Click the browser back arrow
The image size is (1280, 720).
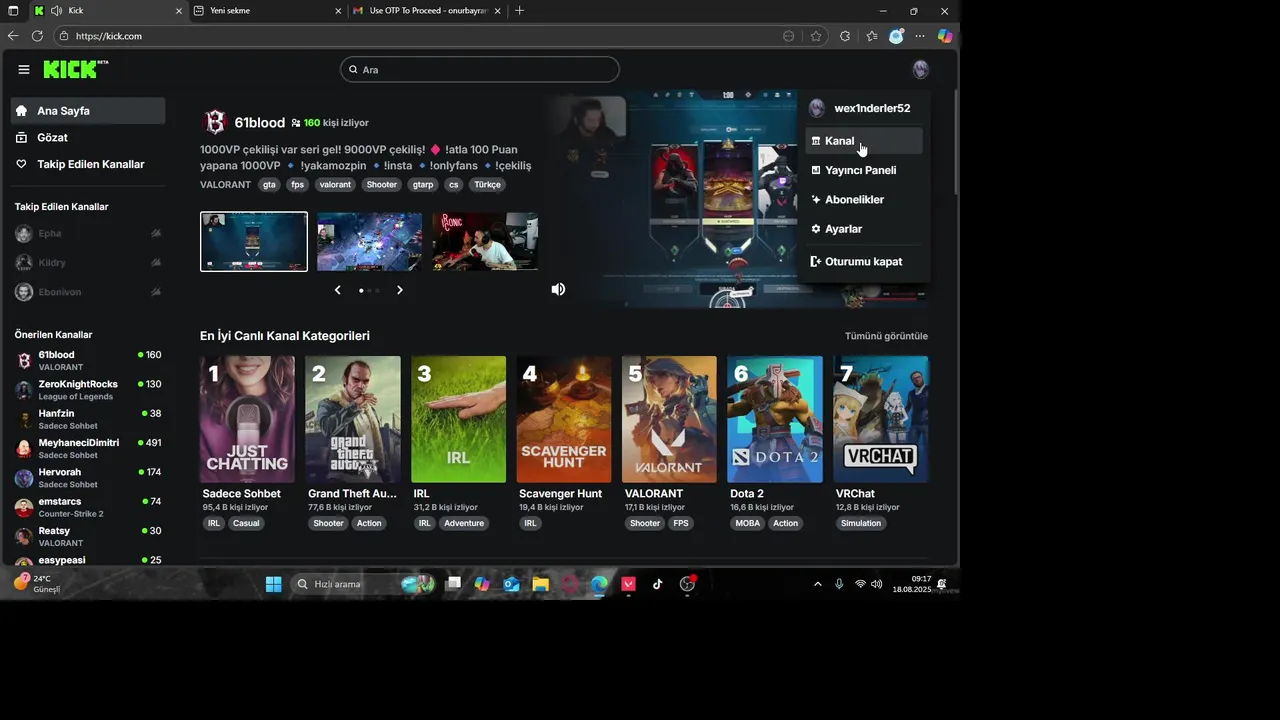click(x=13, y=36)
